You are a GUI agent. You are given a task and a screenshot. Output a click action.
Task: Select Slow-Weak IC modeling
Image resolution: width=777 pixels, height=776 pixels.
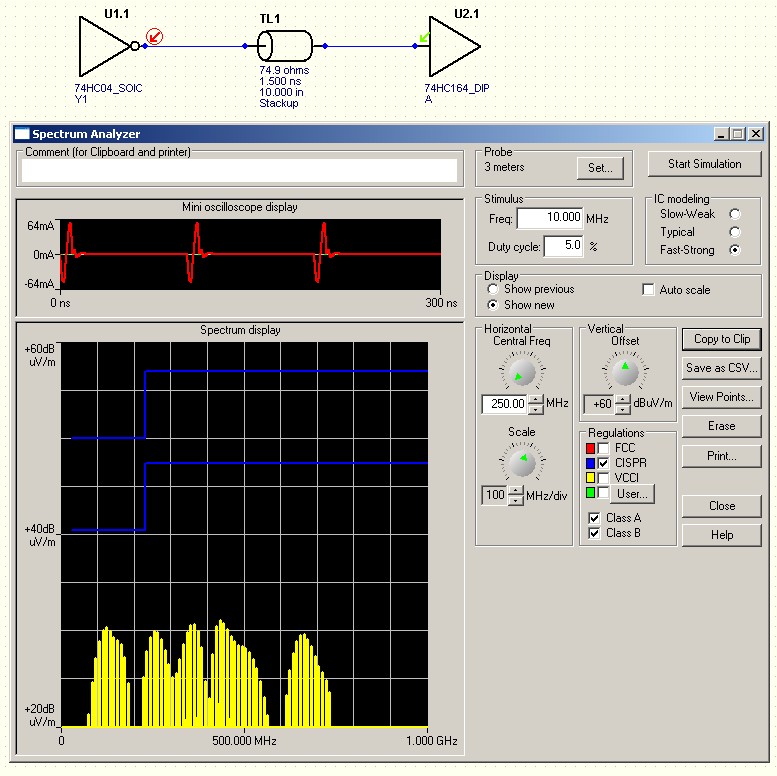pos(735,214)
